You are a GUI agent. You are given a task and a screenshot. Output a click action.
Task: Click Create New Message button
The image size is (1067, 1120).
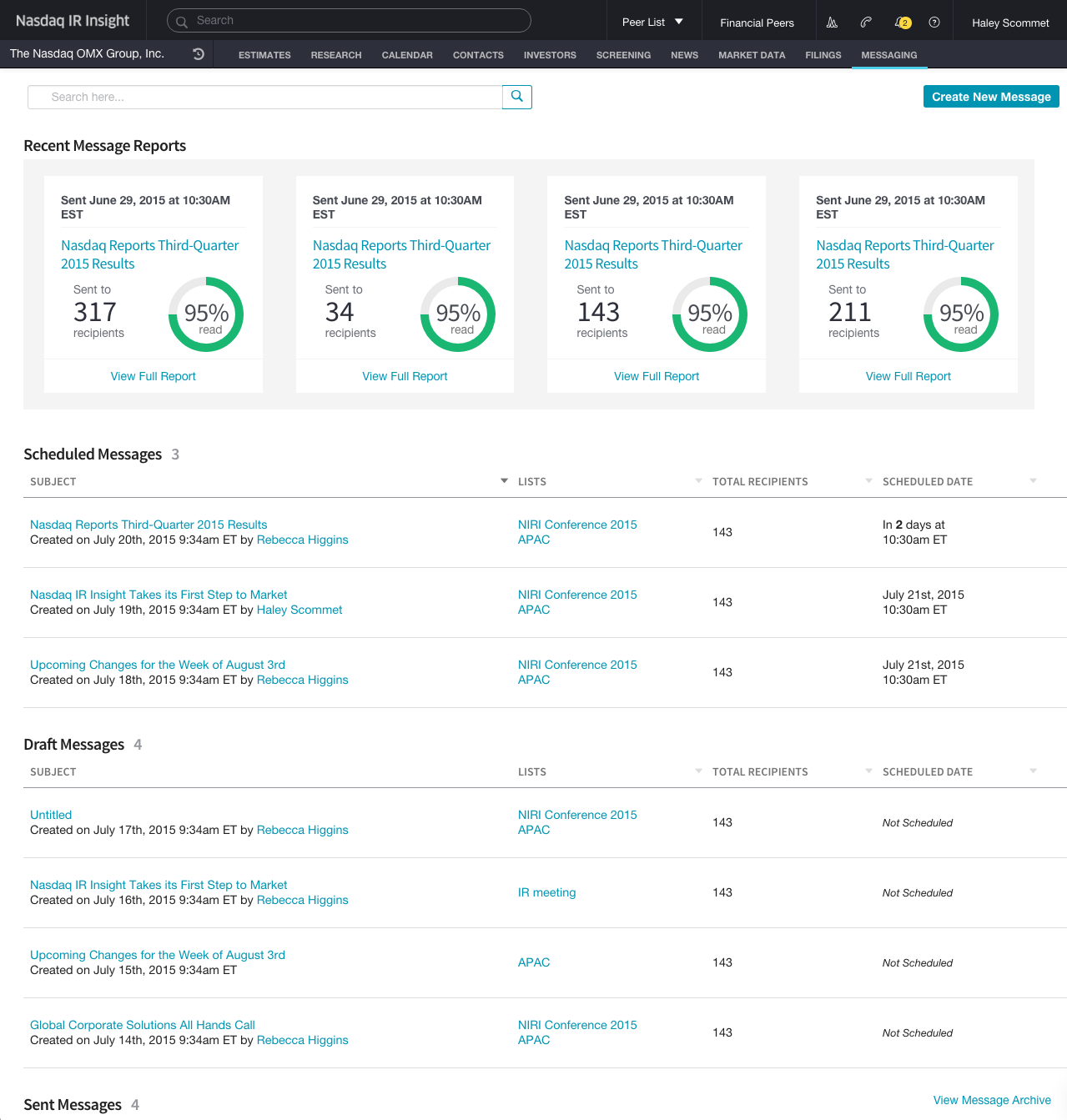pyautogui.click(x=991, y=97)
